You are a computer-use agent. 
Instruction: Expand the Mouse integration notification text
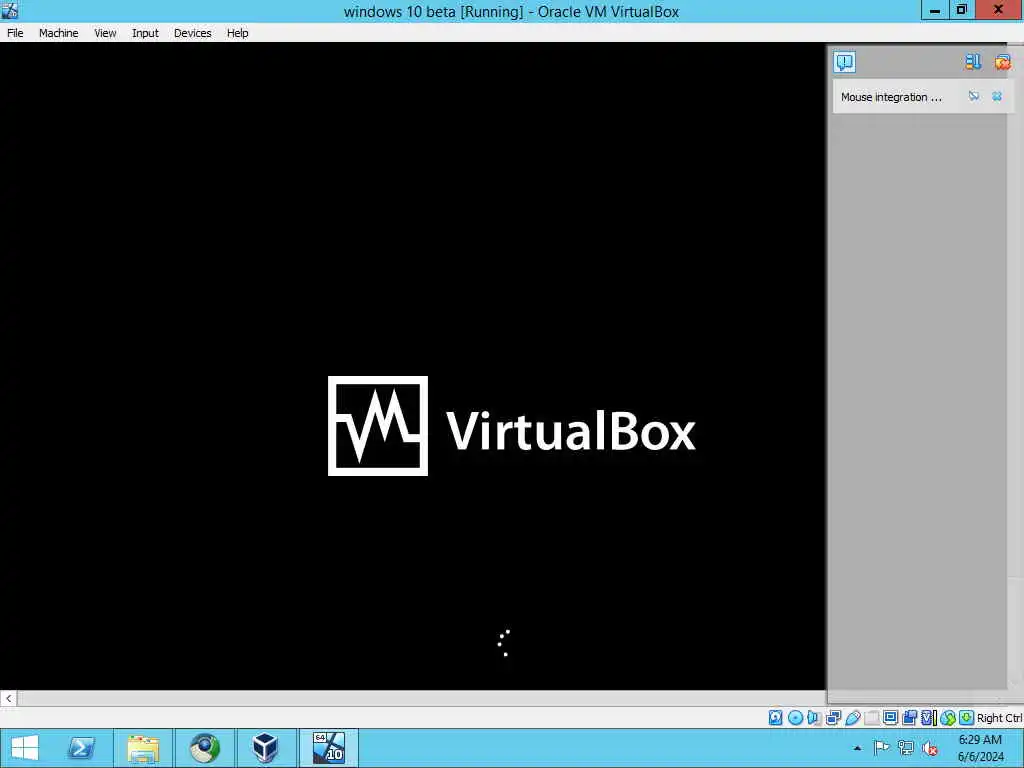pos(891,97)
